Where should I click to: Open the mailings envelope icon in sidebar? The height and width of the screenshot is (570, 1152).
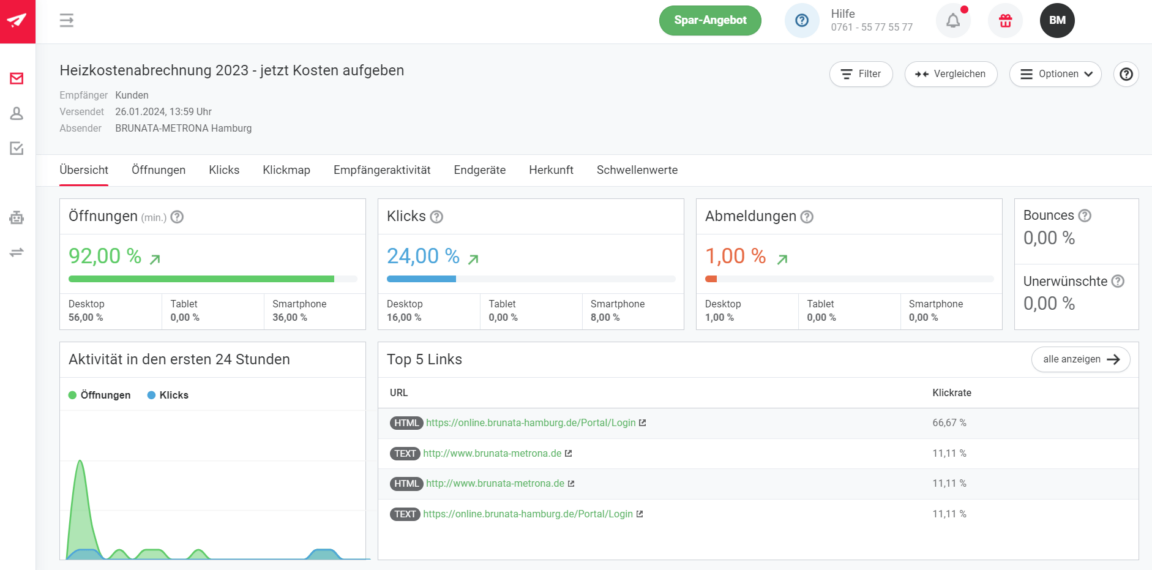pyautogui.click(x=17, y=78)
